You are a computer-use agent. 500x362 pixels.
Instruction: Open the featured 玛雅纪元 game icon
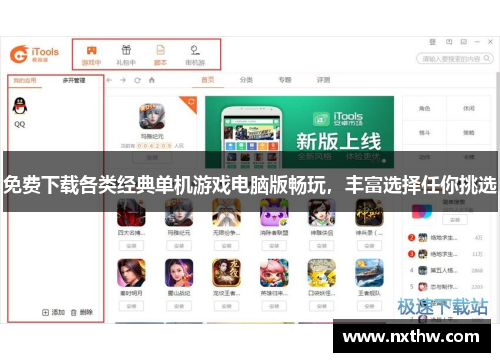[152, 116]
